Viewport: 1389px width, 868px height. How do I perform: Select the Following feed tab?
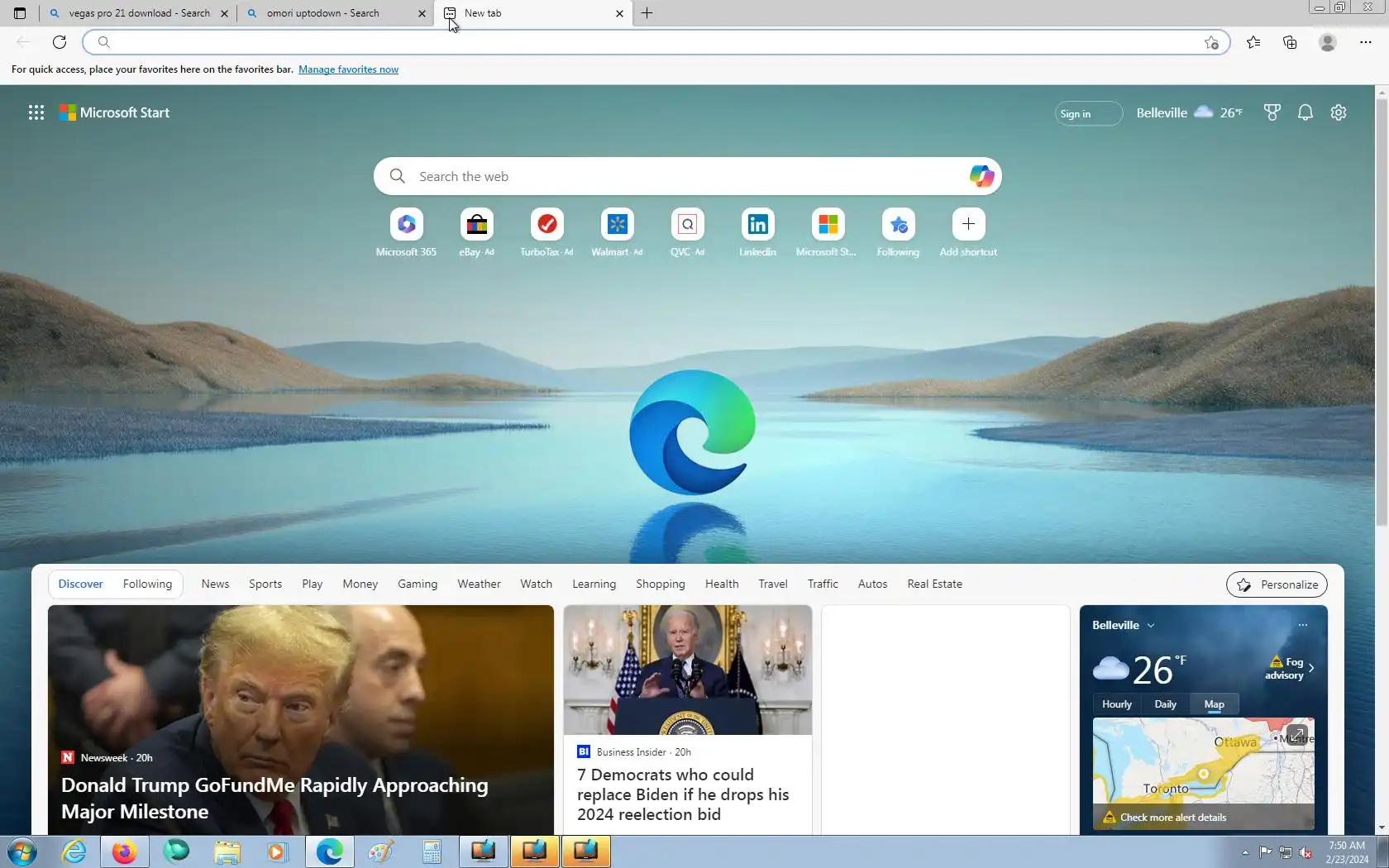pos(147,584)
